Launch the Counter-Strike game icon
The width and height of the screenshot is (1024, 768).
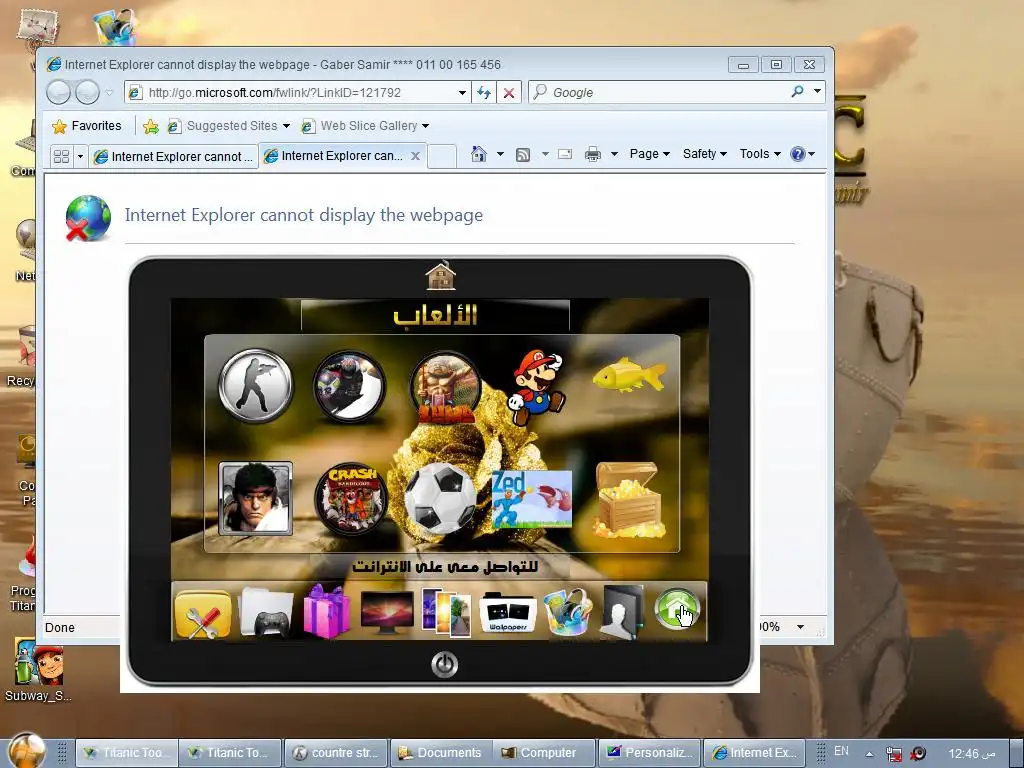coord(255,385)
